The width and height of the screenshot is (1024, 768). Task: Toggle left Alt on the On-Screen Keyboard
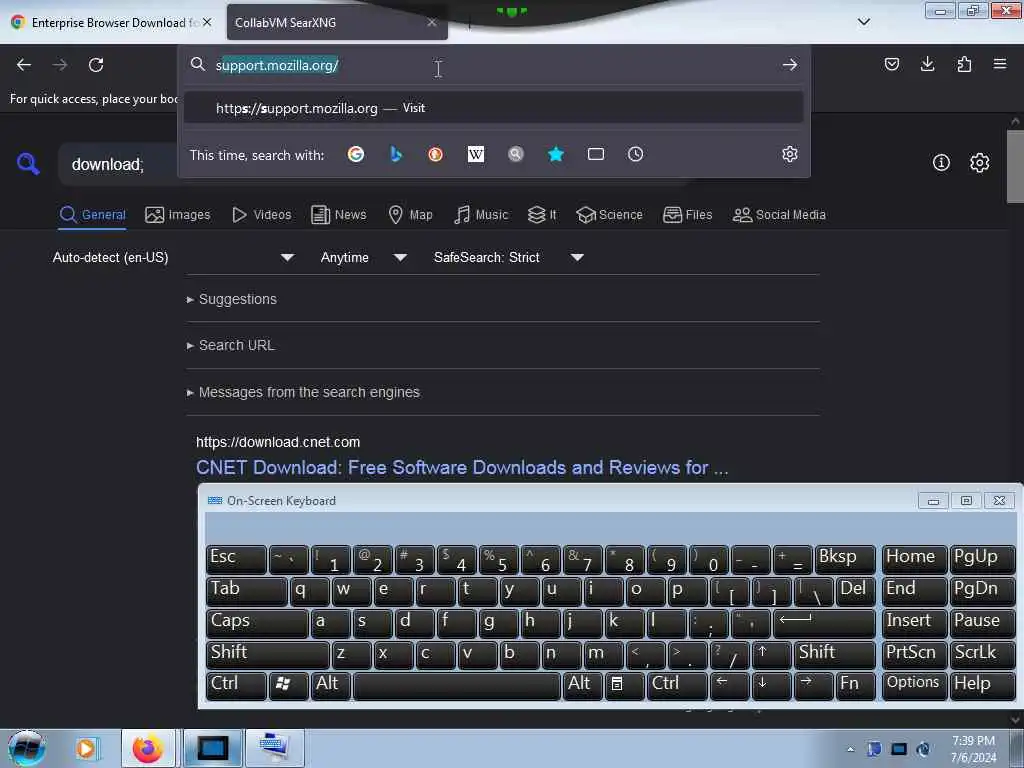pos(331,686)
